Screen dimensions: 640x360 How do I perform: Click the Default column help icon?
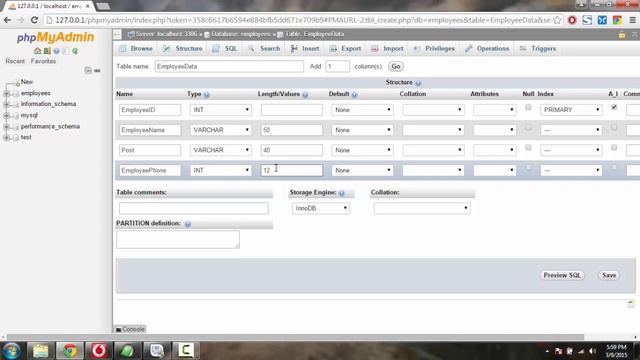coord(354,95)
